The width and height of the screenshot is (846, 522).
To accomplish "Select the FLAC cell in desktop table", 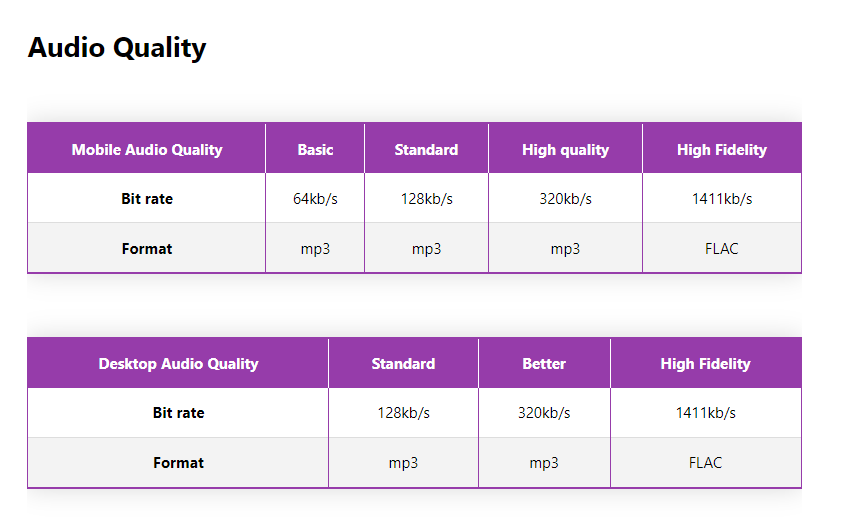I will (x=706, y=463).
